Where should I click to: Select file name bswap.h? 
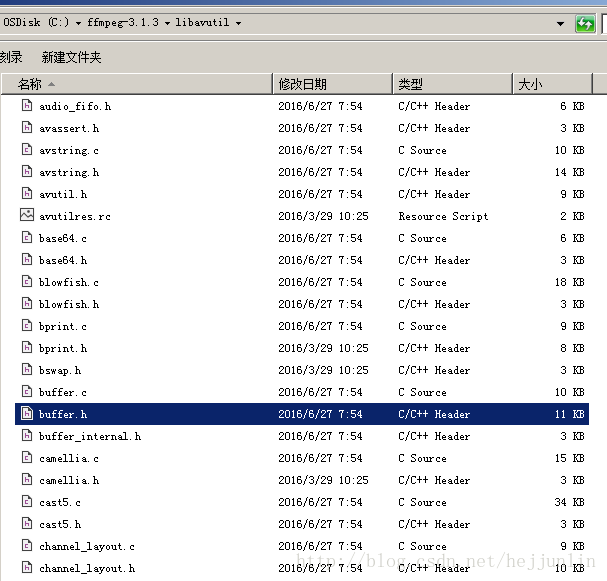pos(60,370)
